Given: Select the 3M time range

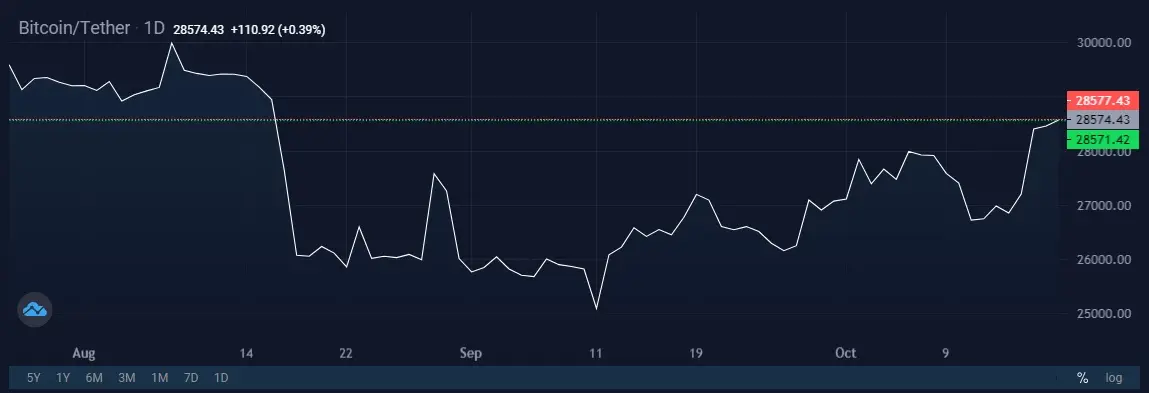Looking at the screenshot, I should point(127,378).
